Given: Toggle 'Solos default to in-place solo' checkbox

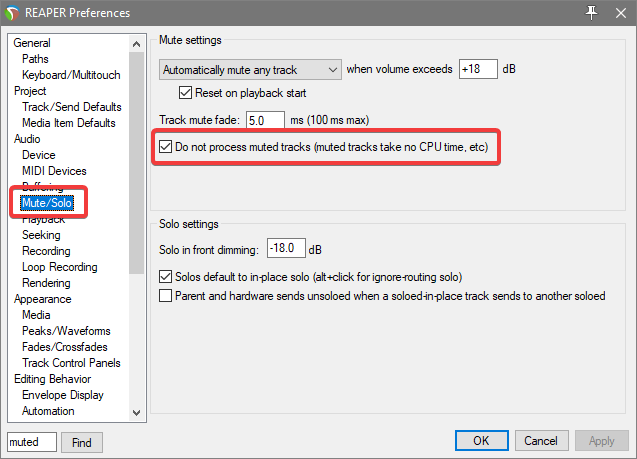Looking at the screenshot, I should point(165,277).
